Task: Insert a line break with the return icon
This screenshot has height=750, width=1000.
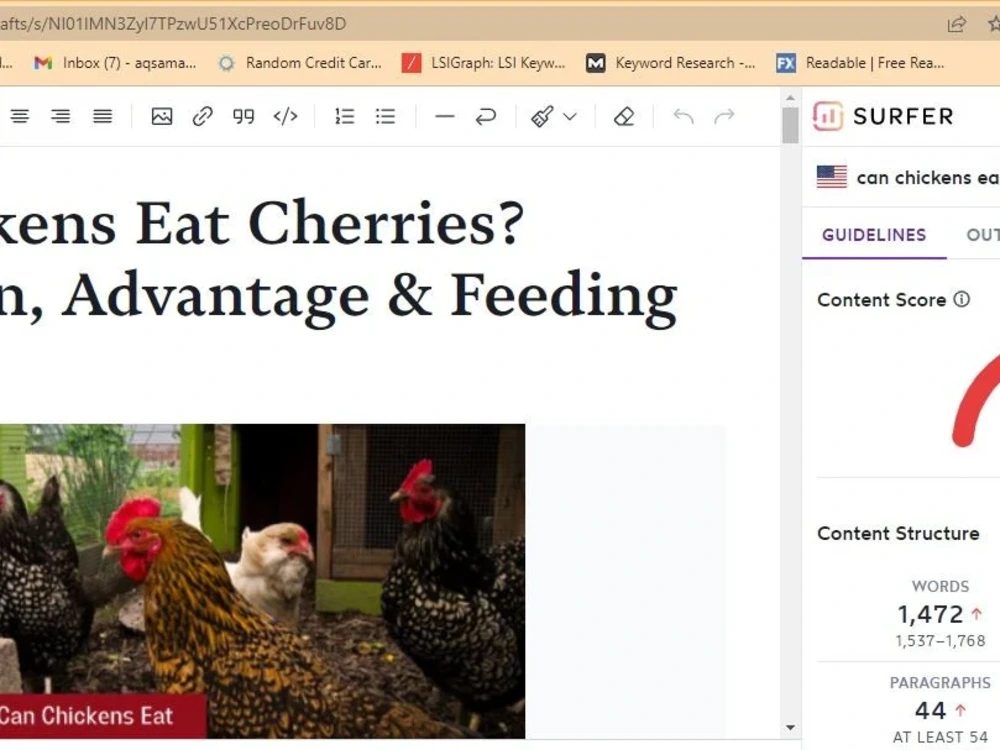Action: pyautogui.click(x=485, y=116)
